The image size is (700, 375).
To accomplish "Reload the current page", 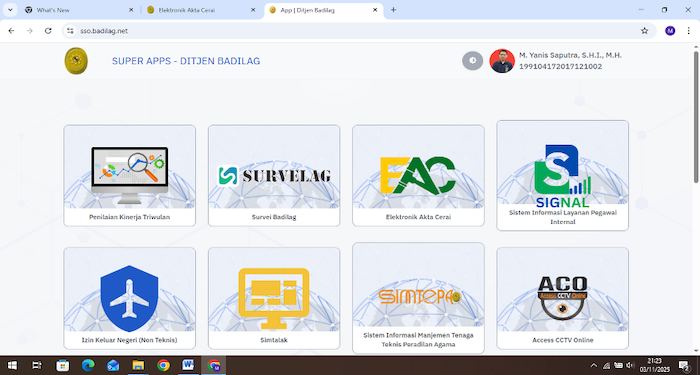I will (48, 31).
